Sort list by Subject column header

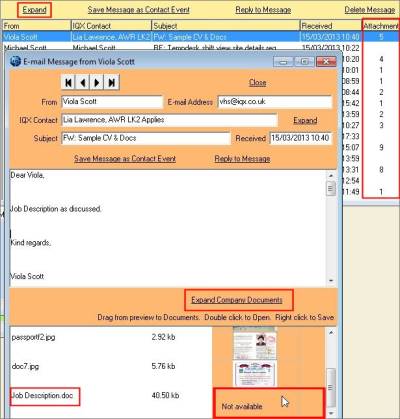226,26
